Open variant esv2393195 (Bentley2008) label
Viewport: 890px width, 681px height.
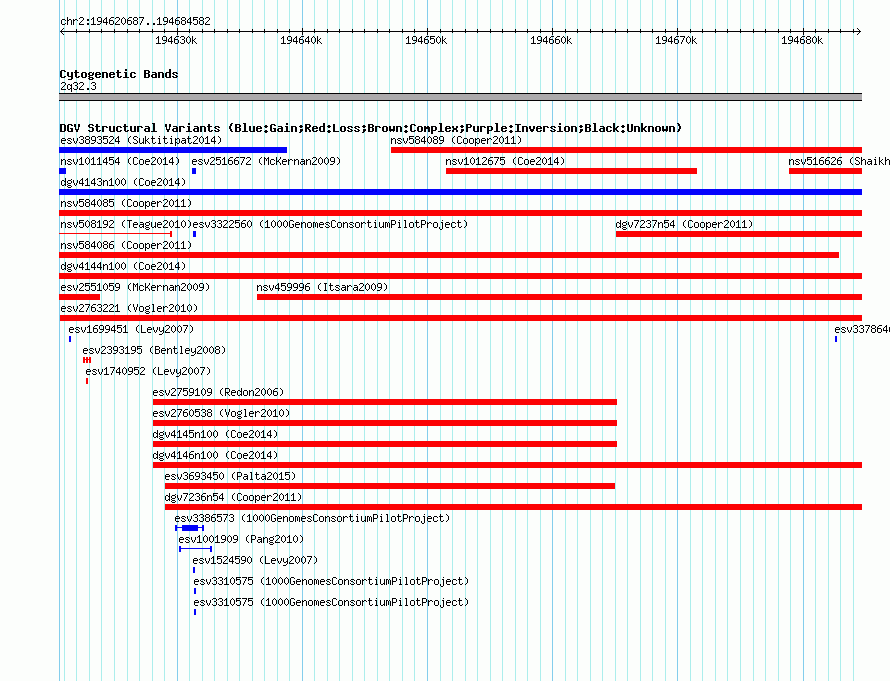pyautogui.click(x=154, y=350)
